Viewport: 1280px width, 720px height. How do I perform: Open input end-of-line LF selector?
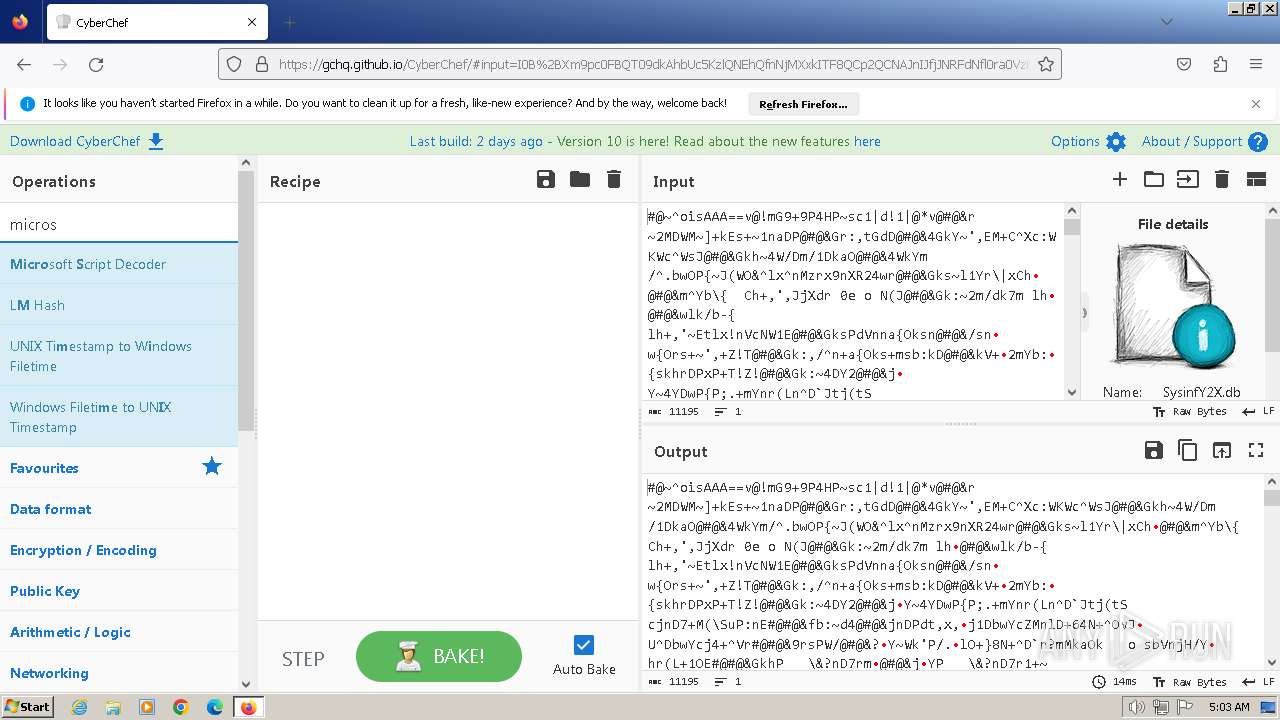(x=1257, y=412)
